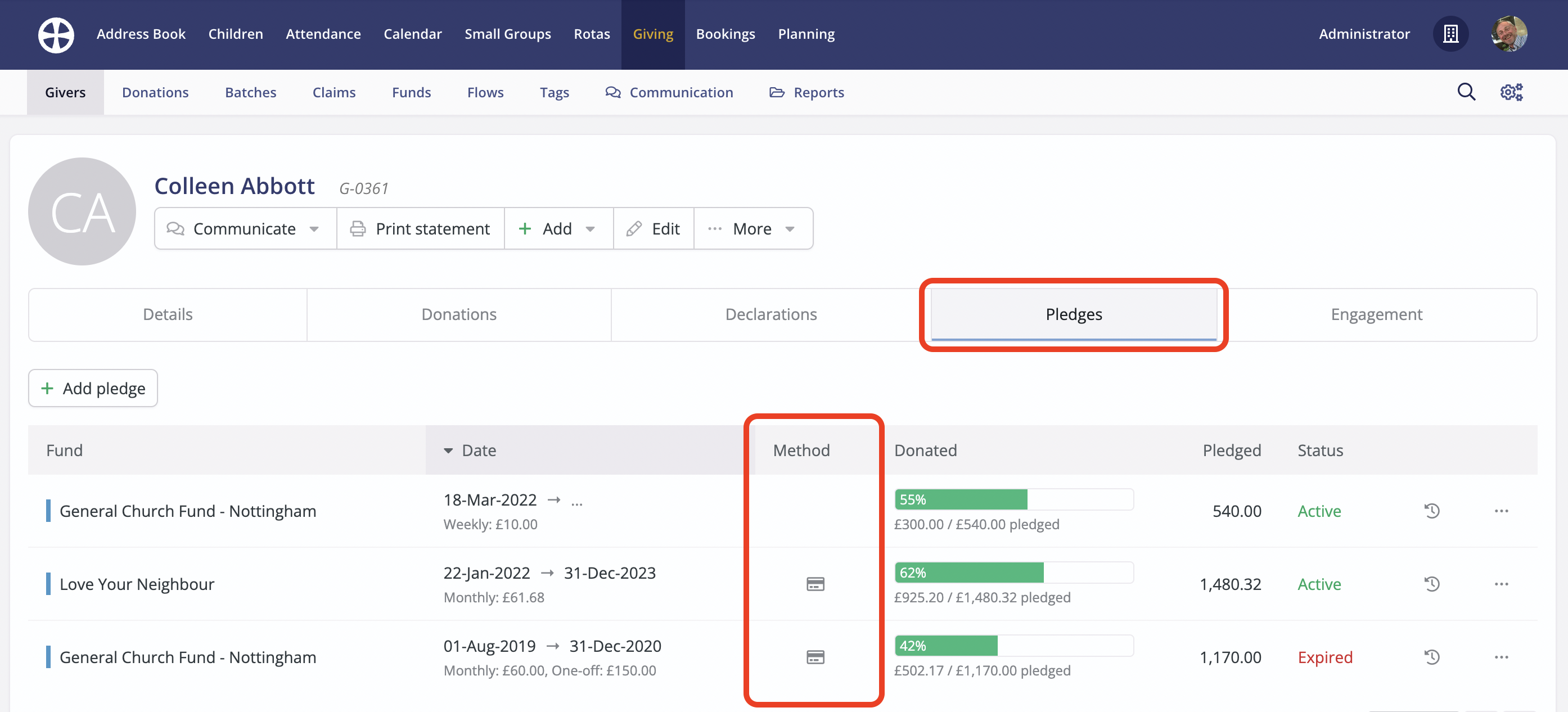Click card method icon for Love Your Neighbour
This screenshot has height=712, width=1568.
pyautogui.click(x=815, y=584)
